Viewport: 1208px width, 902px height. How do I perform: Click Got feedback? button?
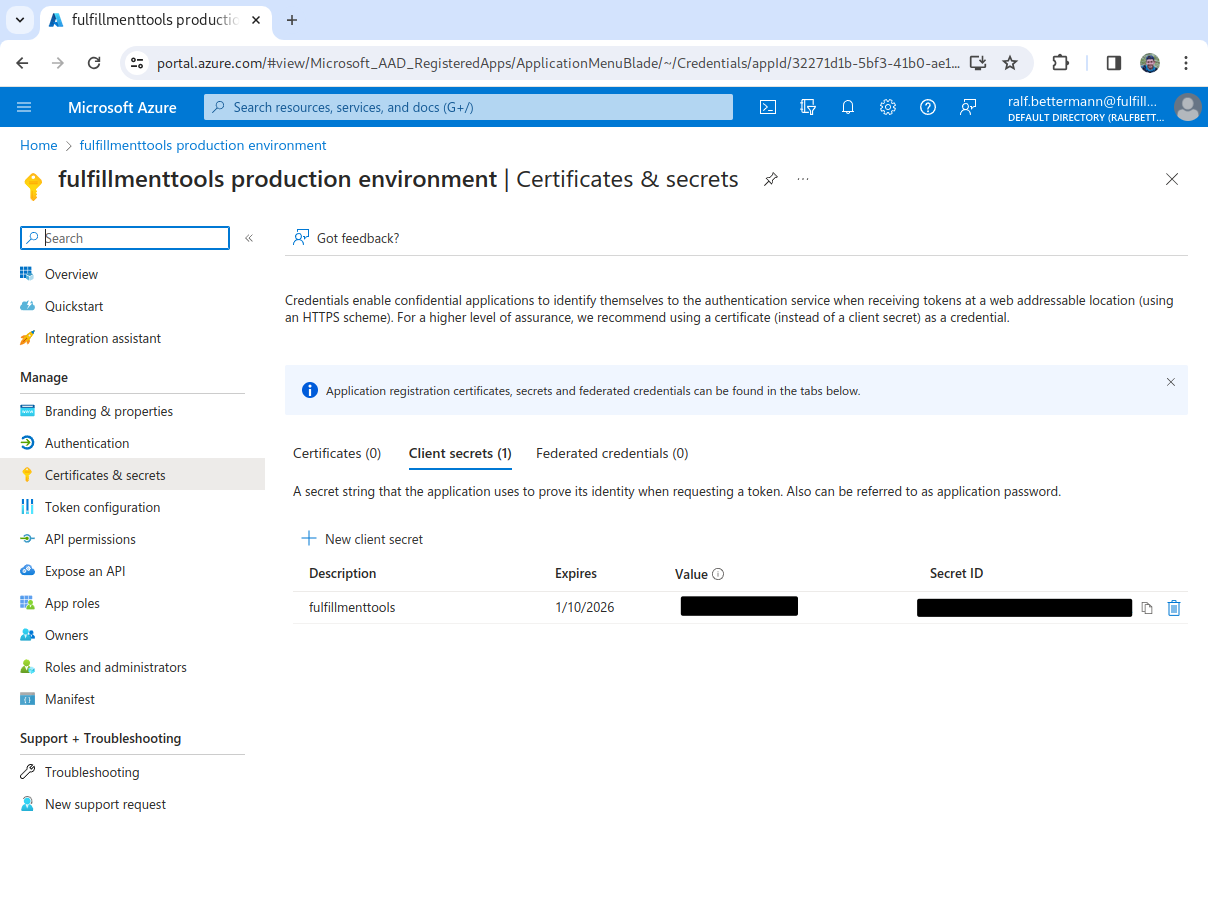[x=346, y=238]
